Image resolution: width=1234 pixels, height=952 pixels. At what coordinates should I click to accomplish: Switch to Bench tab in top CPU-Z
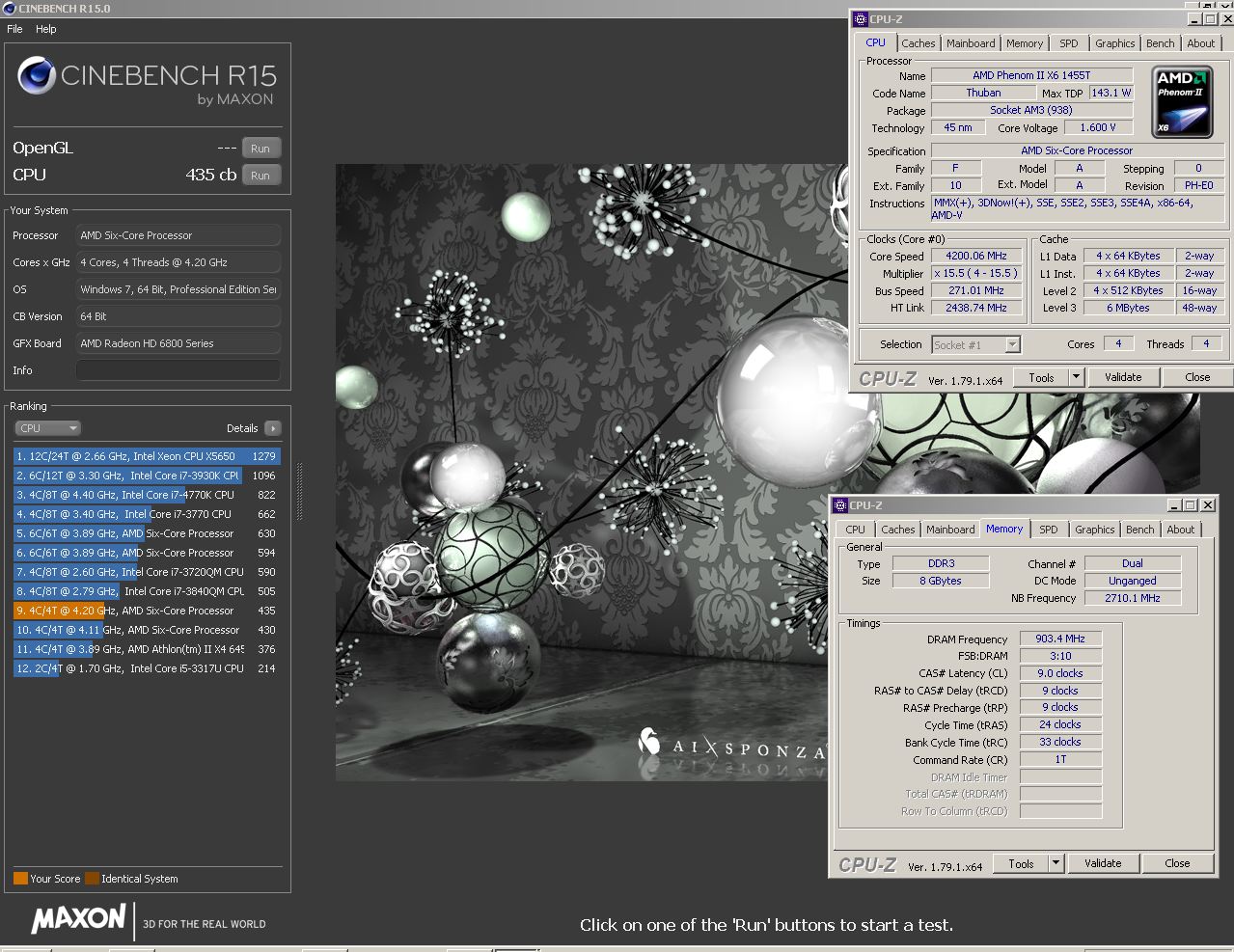tap(1161, 43)
